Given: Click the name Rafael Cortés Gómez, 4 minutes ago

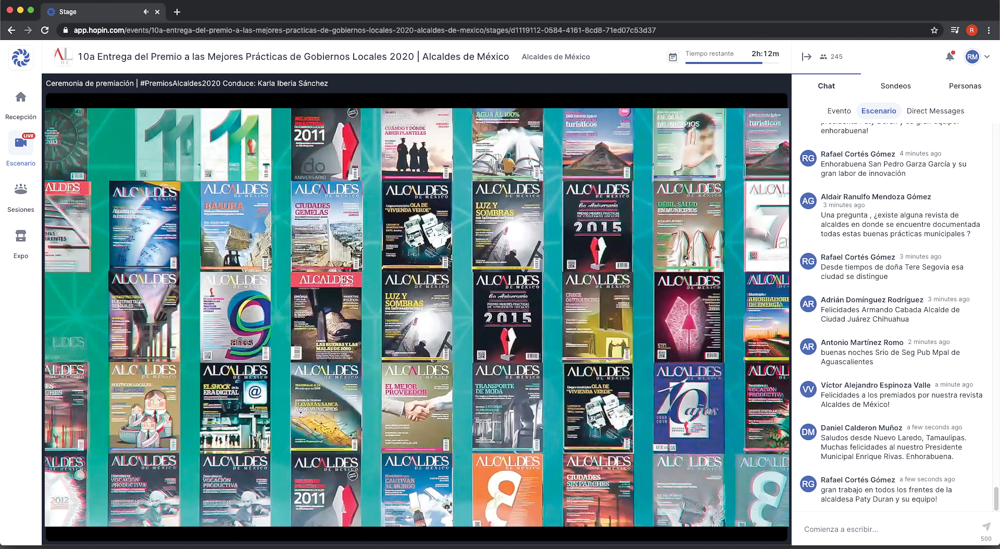Looking at the screenshot, I should tap(857, 154).
